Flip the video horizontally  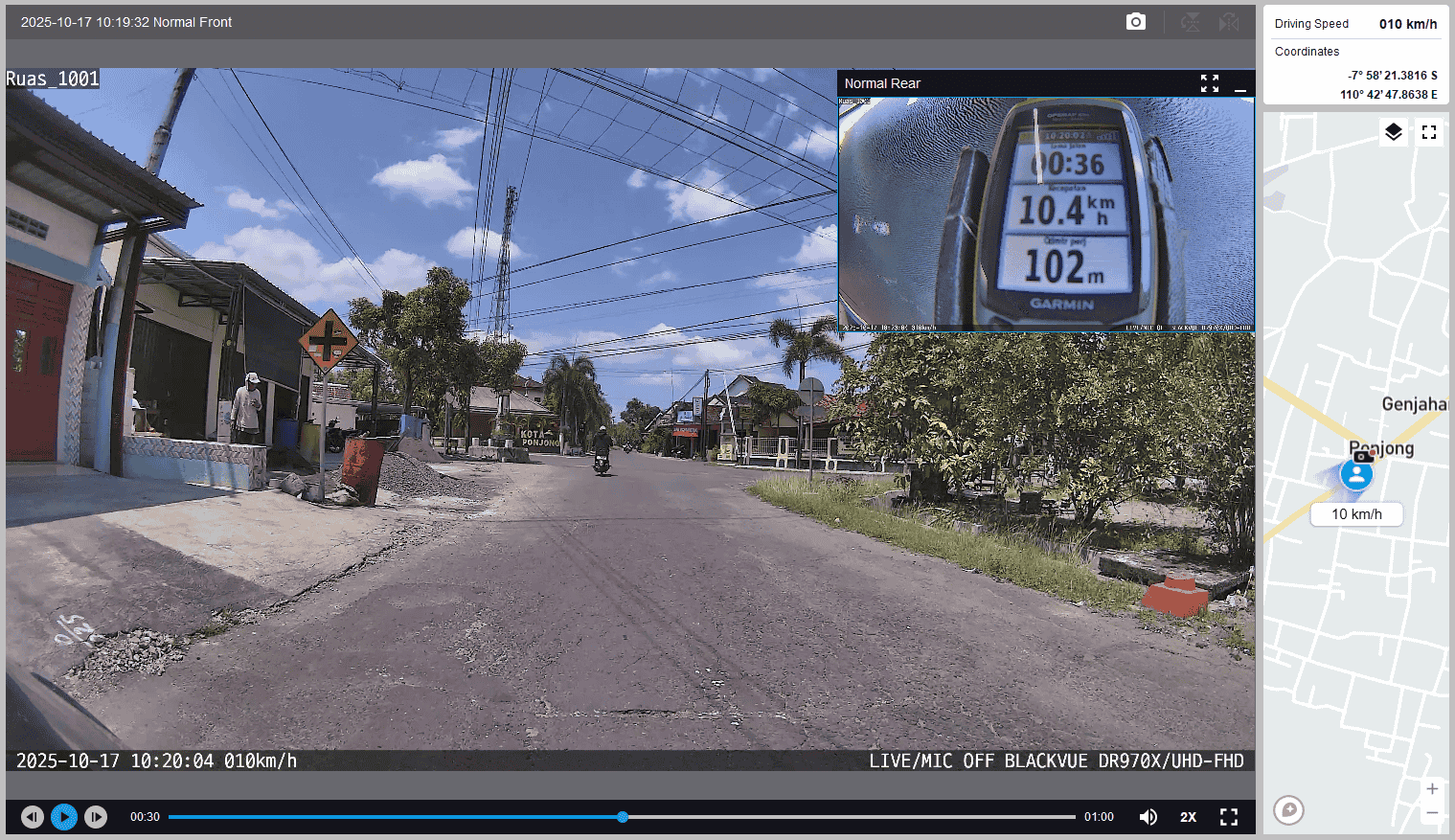(x=1229, y=22)
